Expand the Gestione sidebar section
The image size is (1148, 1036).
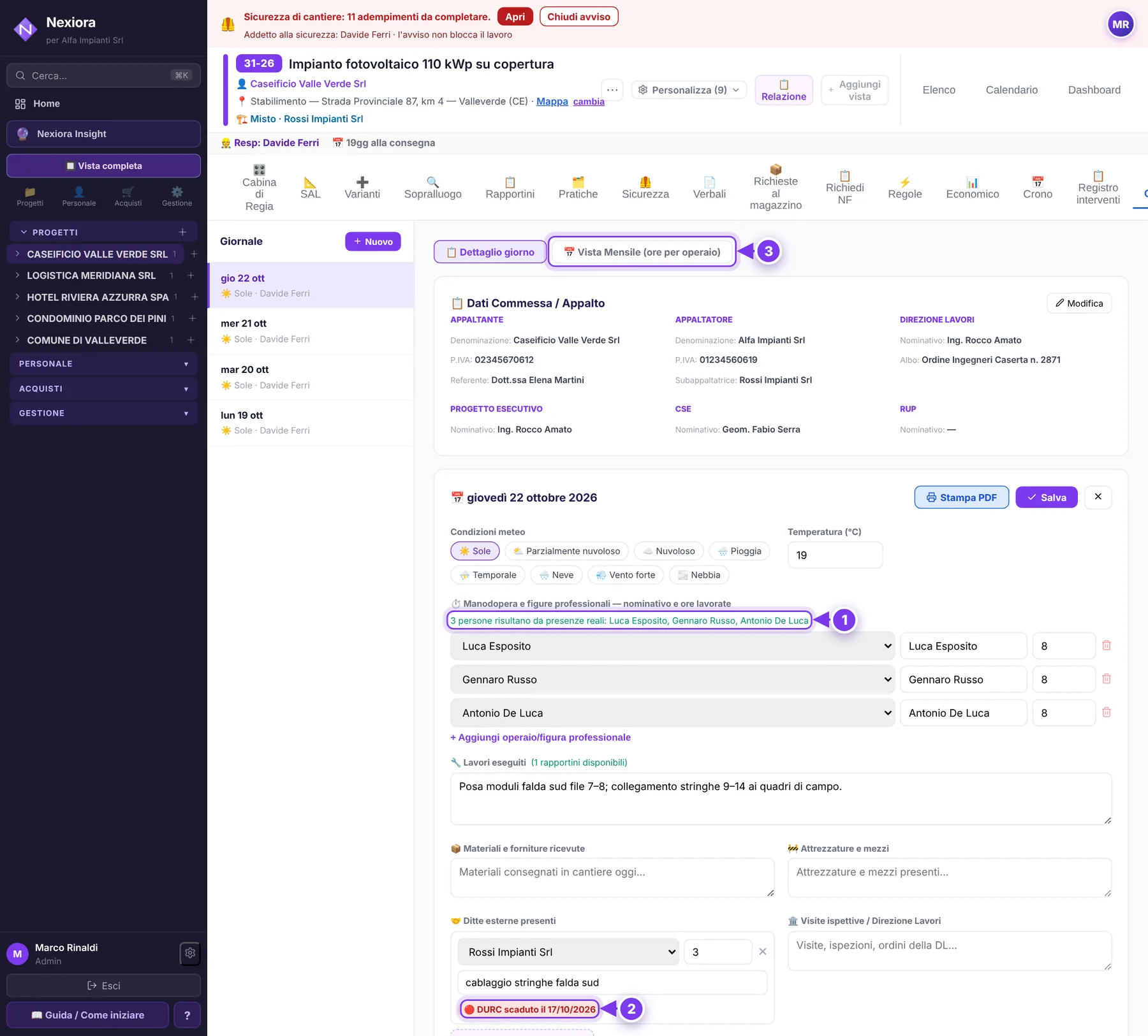103,413
